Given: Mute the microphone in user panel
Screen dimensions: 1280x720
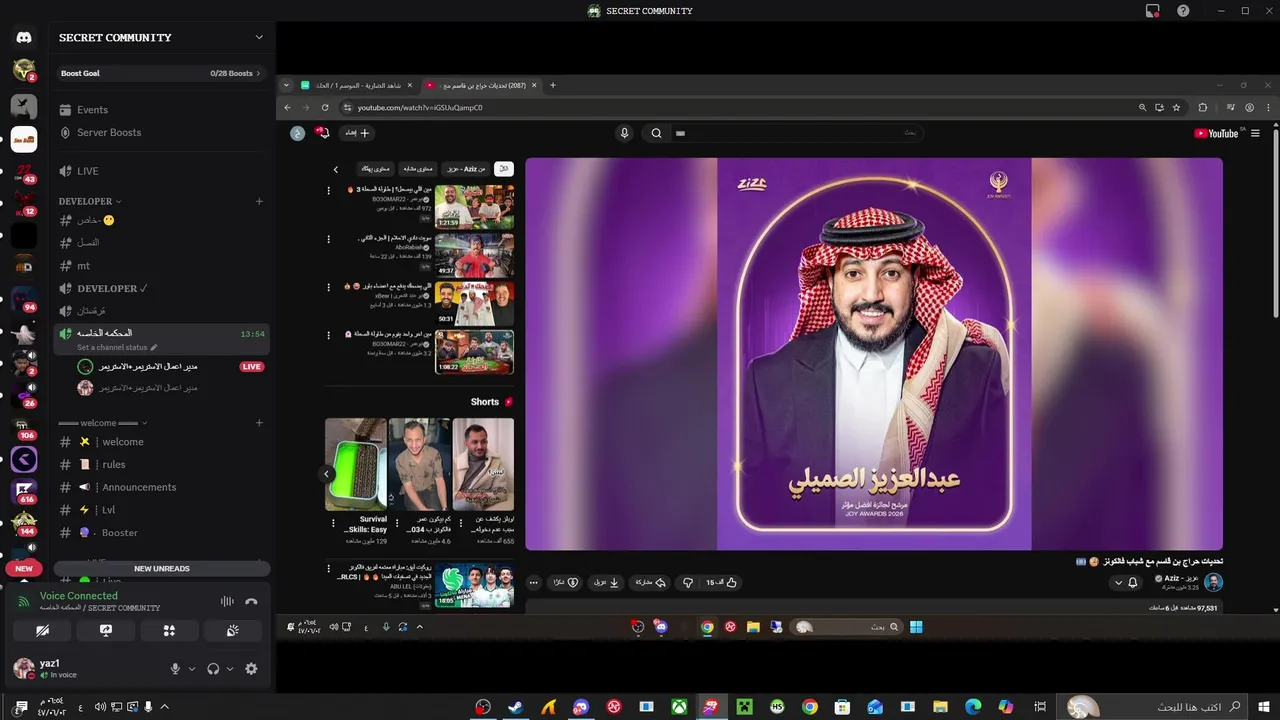Looking at the screenshot, I should click(175, 669).
